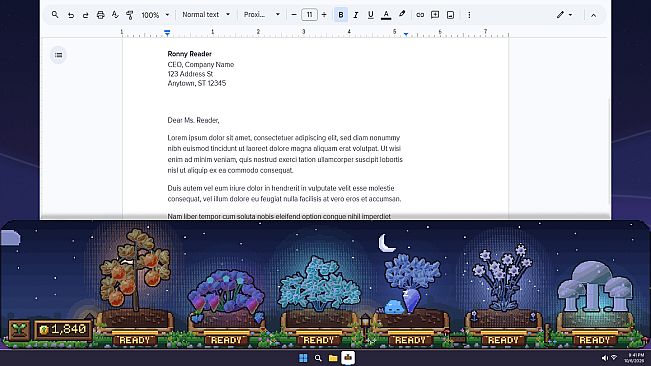Open the more options menu
651x366 pixels.
(469, 15)
